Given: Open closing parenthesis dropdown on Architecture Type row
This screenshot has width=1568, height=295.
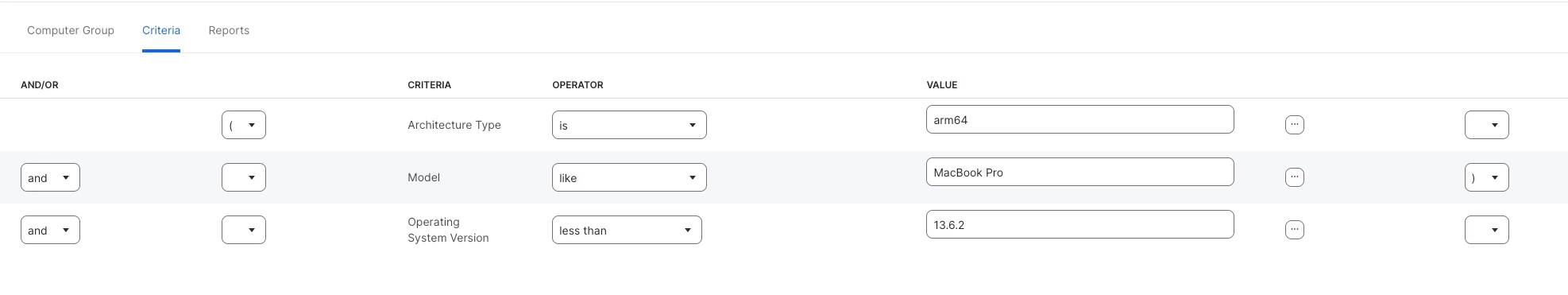Looking at the screenshot, I should point(1486,125).
